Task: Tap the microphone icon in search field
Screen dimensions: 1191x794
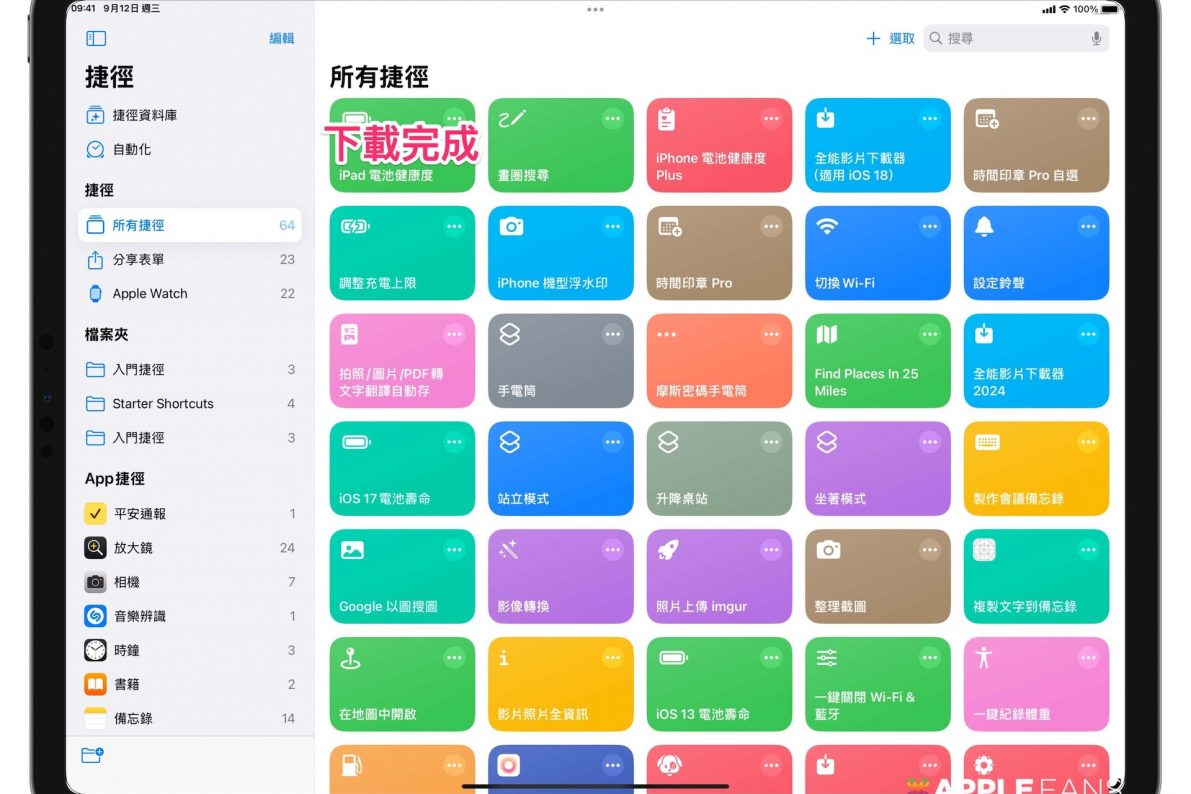Action: (1096, 38)
